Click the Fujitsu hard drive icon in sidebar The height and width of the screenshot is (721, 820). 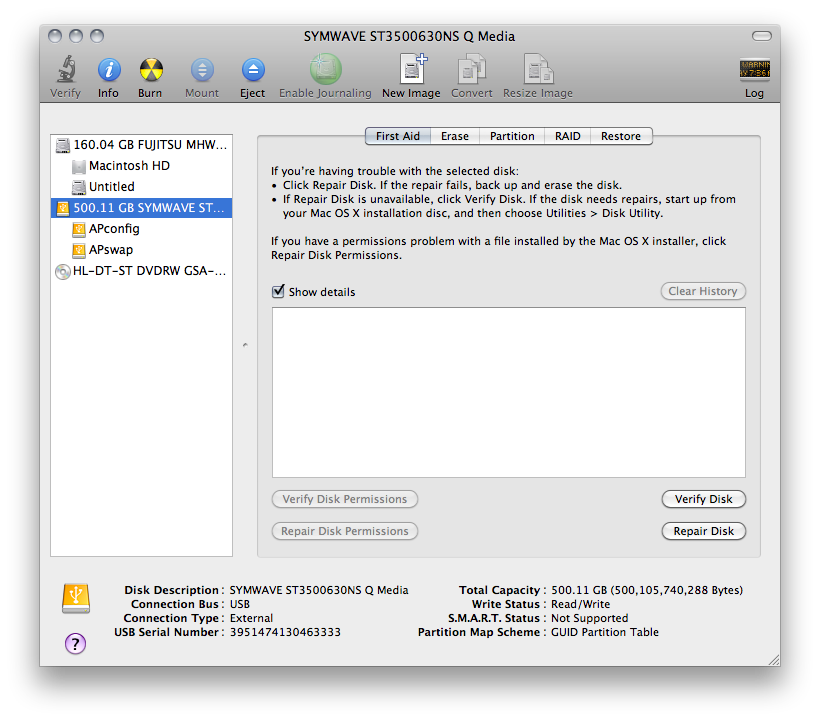tap(63, 145)
